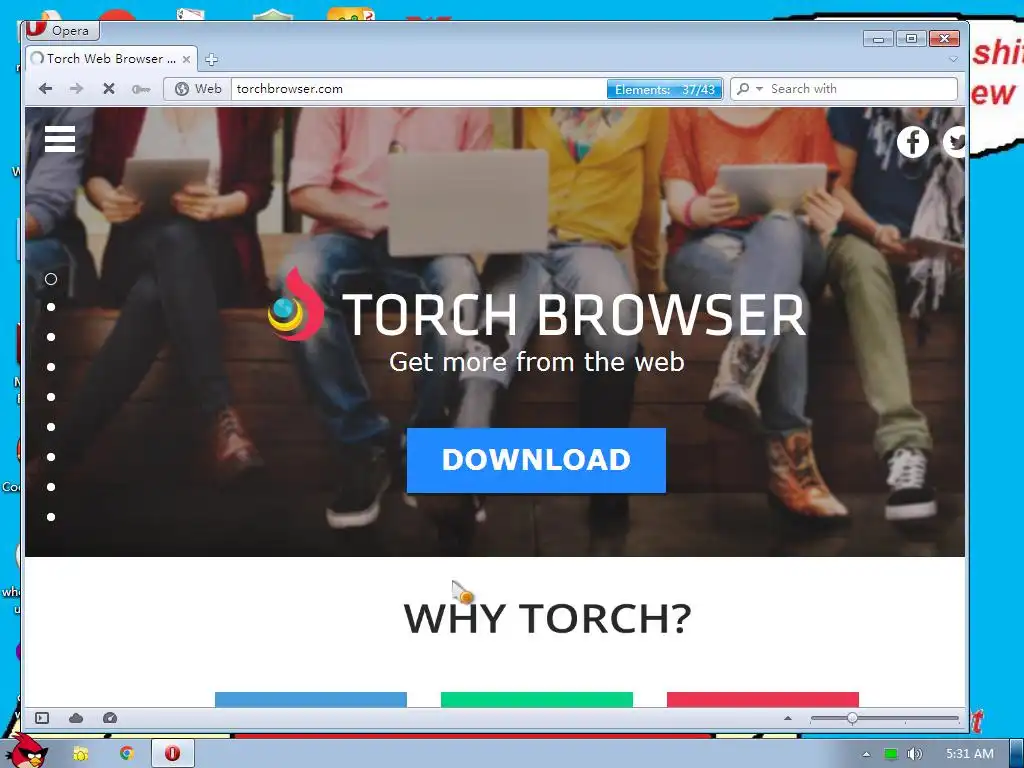
Task: Expand the closed tabs dropdown arrow
Action: 953,59
